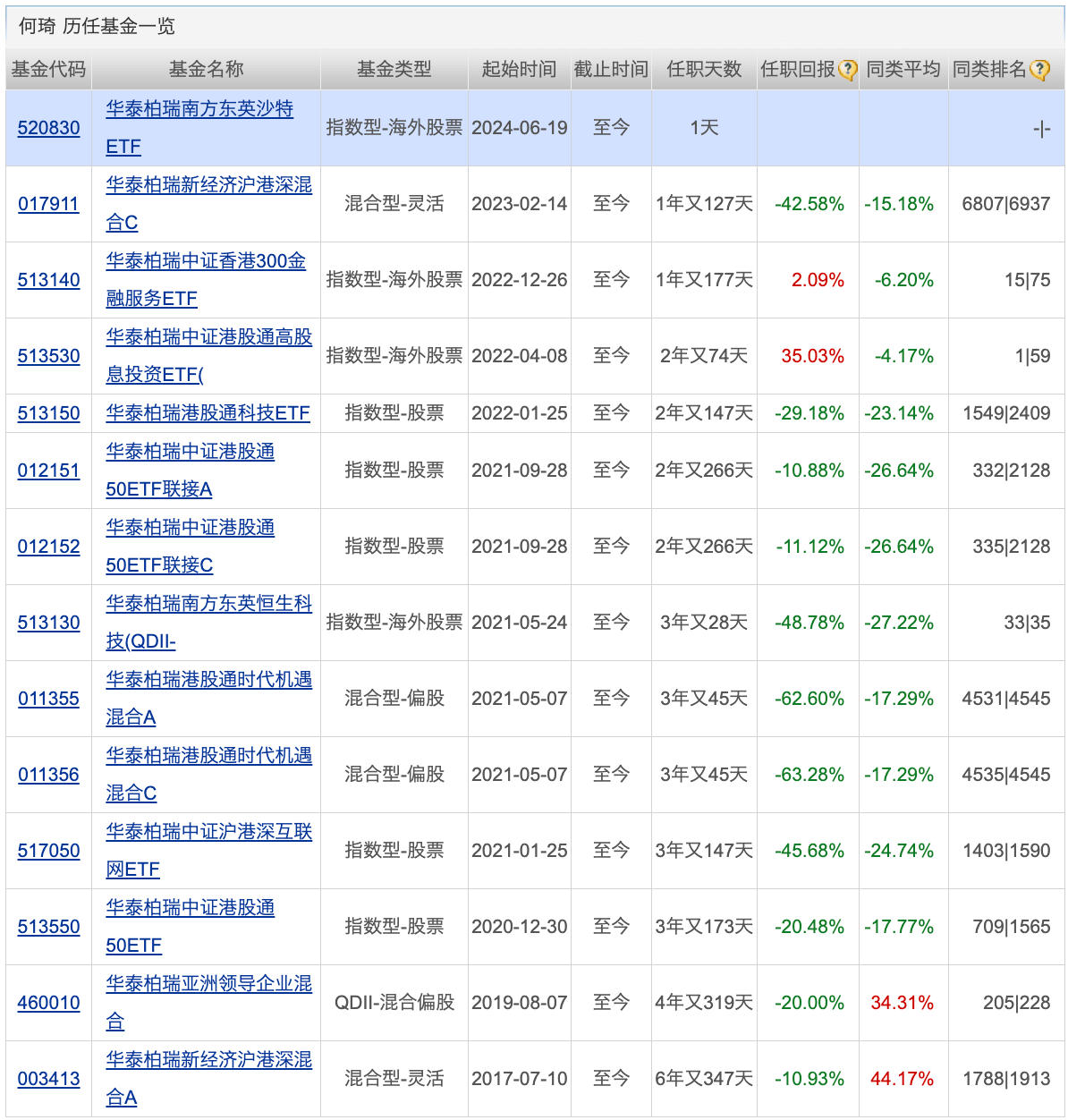
Task: Select the ranking 6807|6937 cell
Action: click(1006, 204)
